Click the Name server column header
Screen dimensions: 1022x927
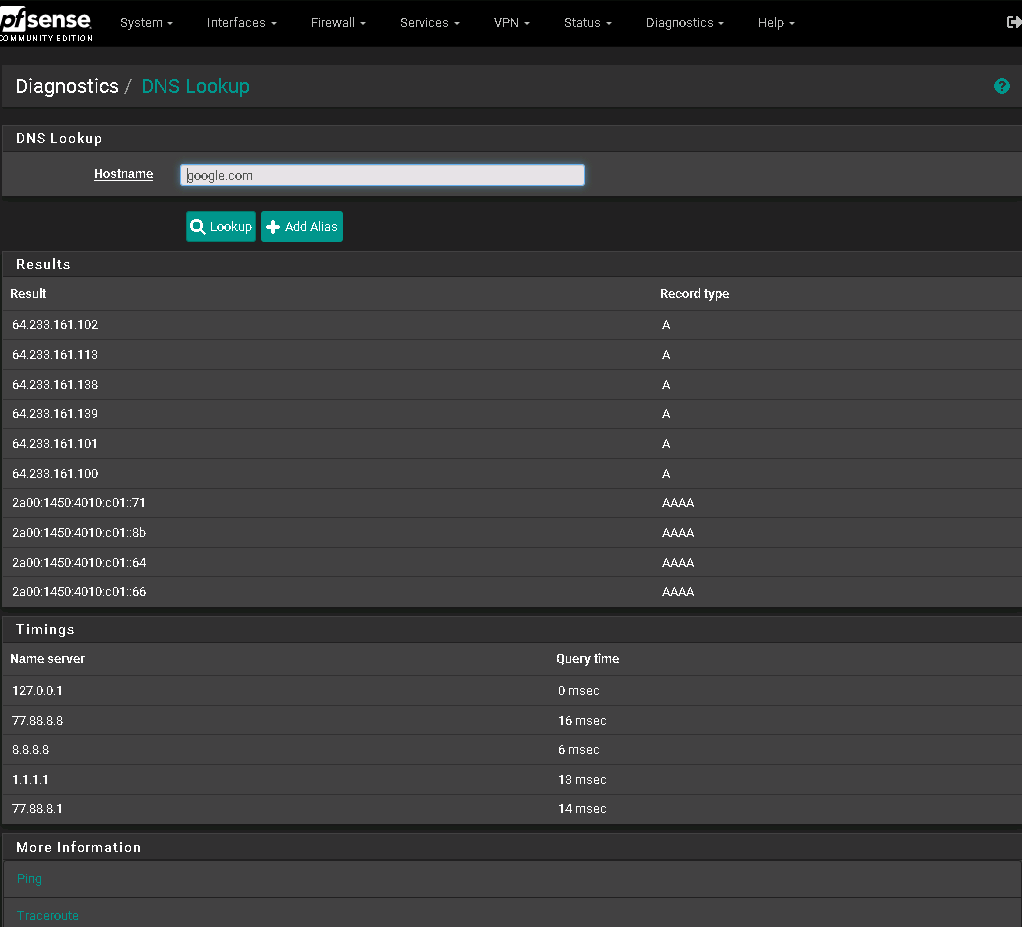[48, 659]
